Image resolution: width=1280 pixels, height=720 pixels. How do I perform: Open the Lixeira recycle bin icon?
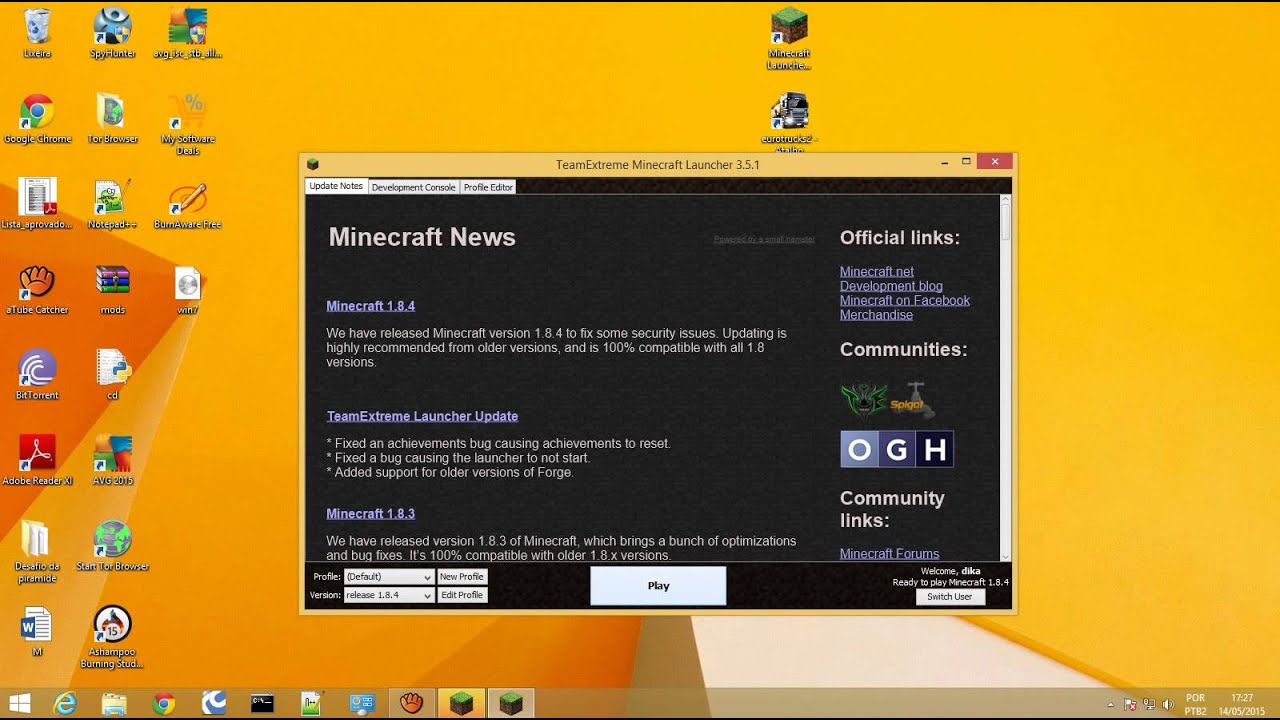[37, 33]
